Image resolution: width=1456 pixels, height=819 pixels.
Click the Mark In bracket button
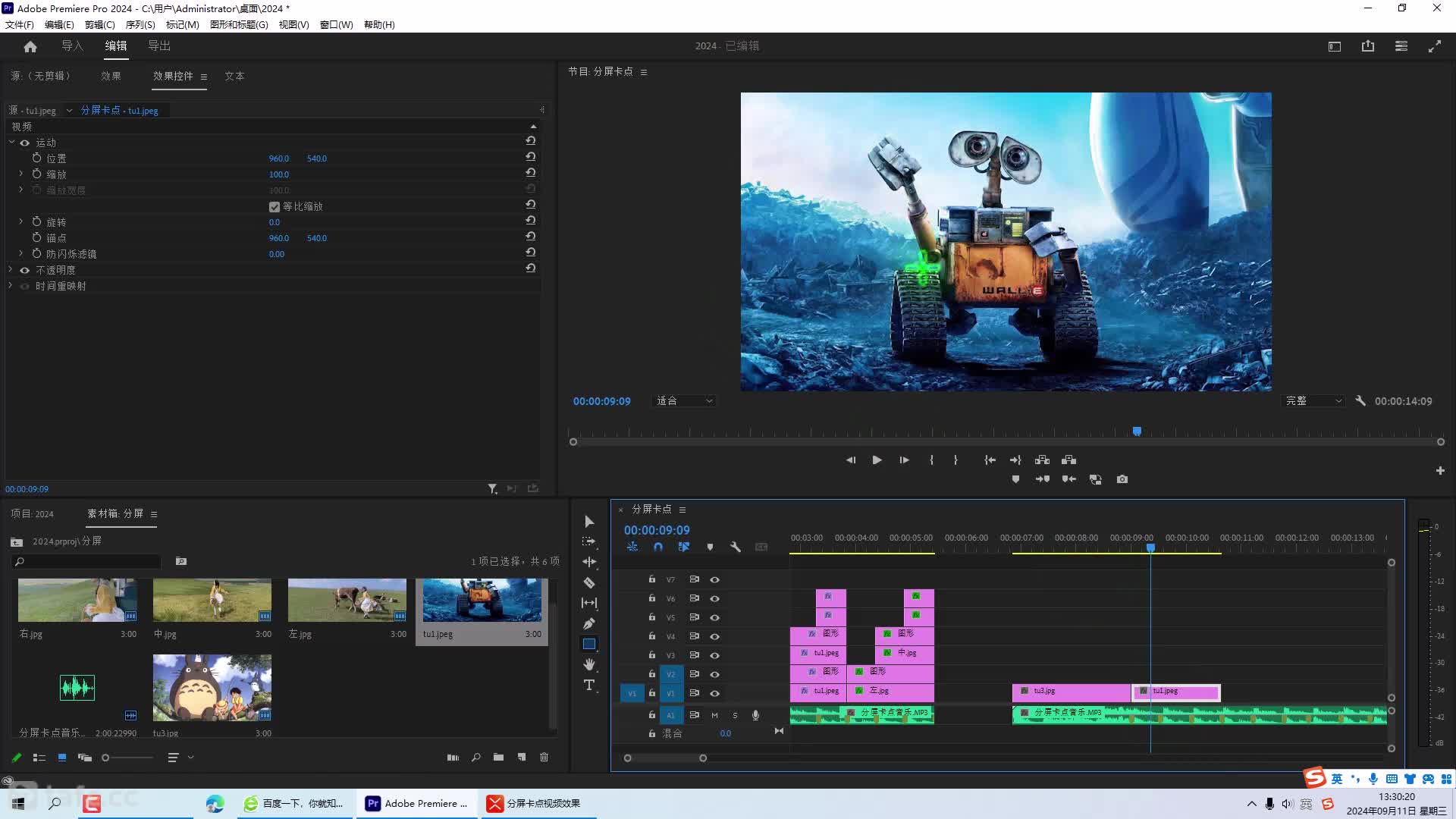click(931, 460)
